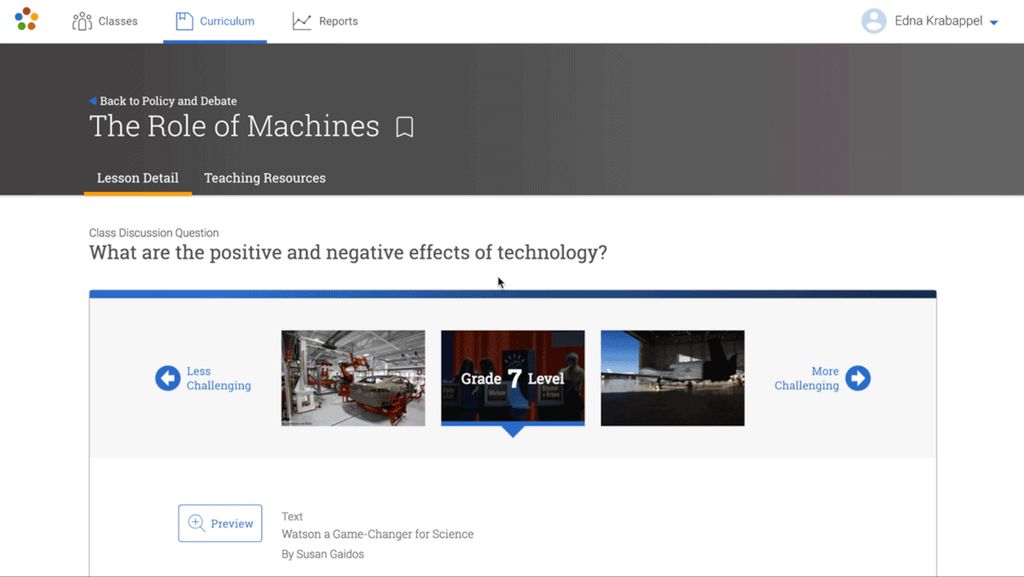Click the Watson a Game-Changer for Science title
The height and width of the screenshot is (577, 1024).
pos(378,534)
